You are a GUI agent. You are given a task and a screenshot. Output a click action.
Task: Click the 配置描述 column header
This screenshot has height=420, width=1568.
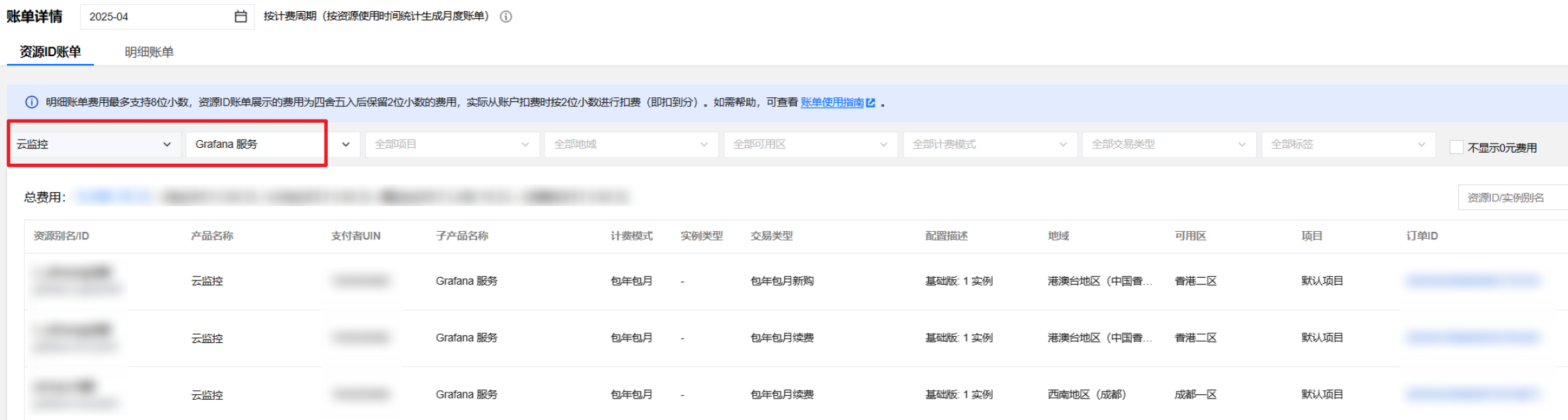946,236
